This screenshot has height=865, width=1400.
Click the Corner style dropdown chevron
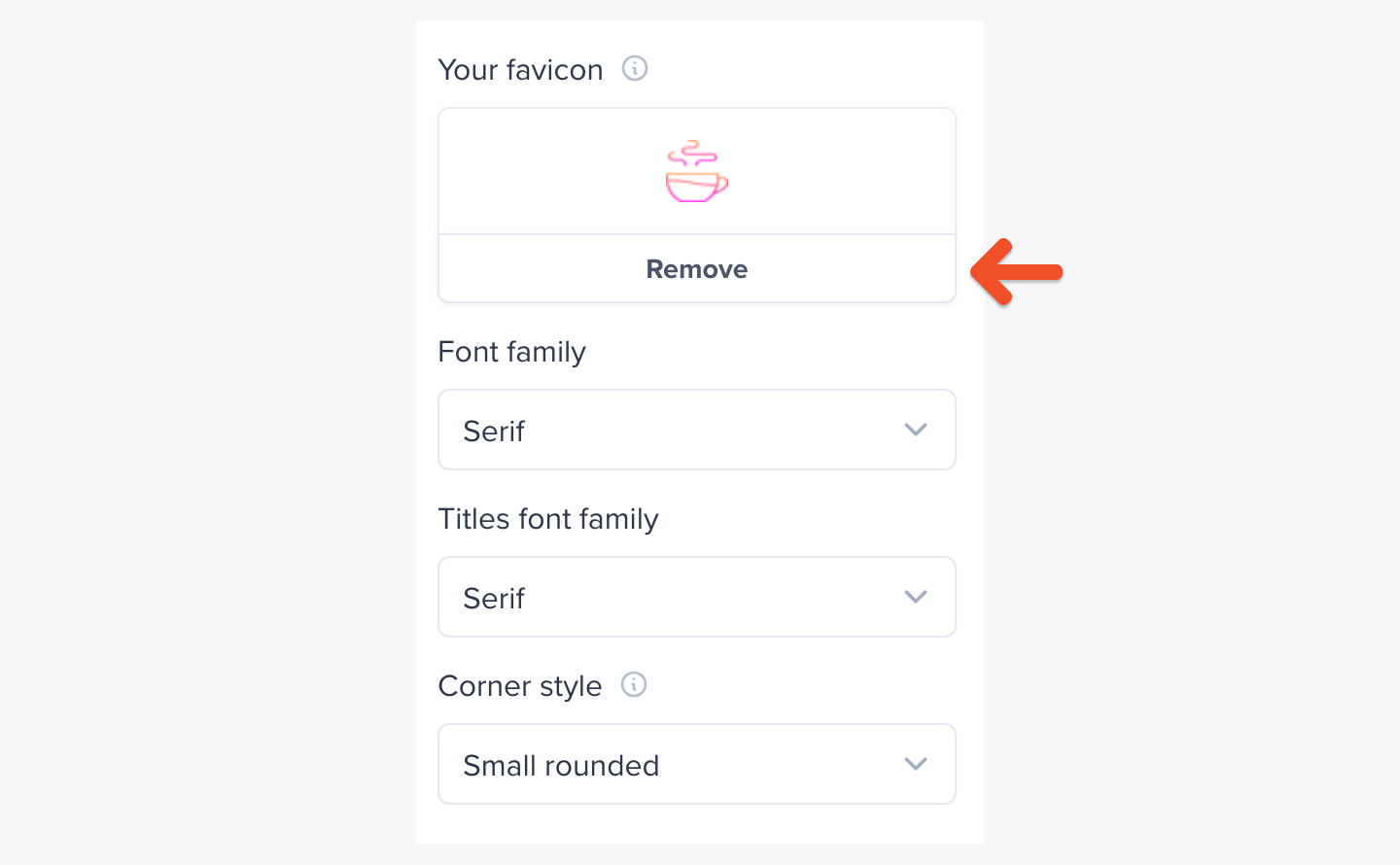pos(915,764)
